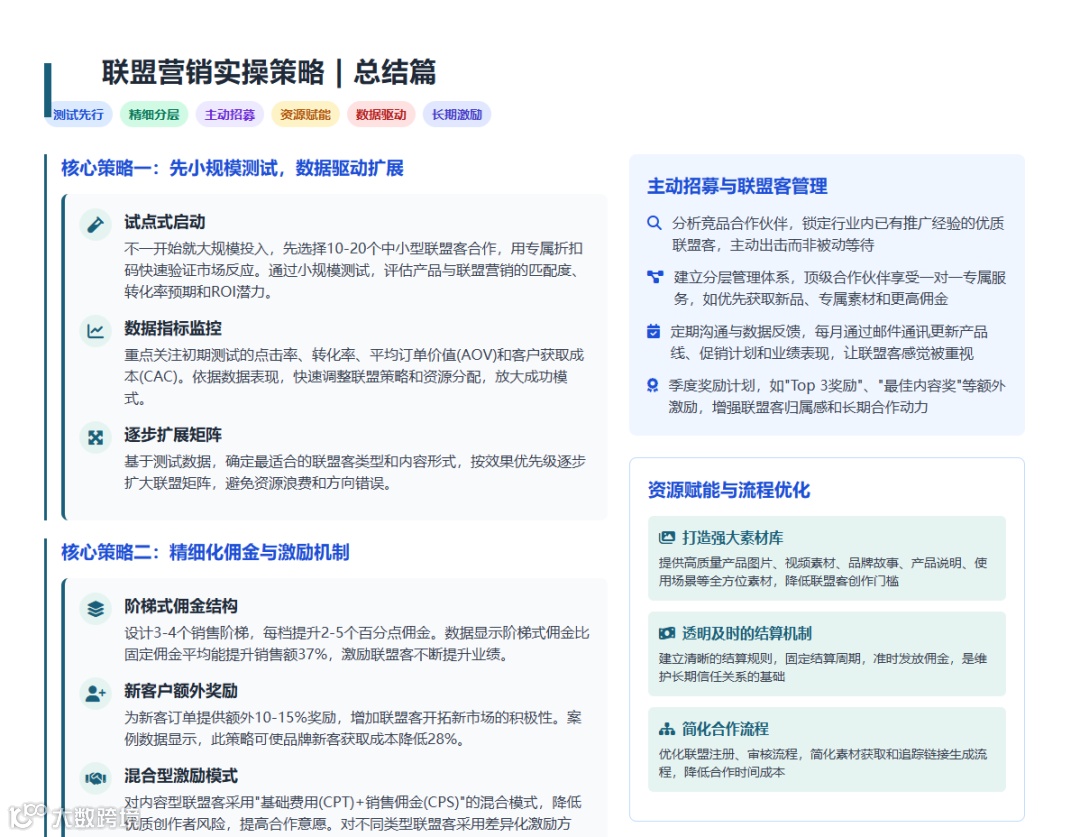Click the 试点式启动 subheading

[165, 222]
